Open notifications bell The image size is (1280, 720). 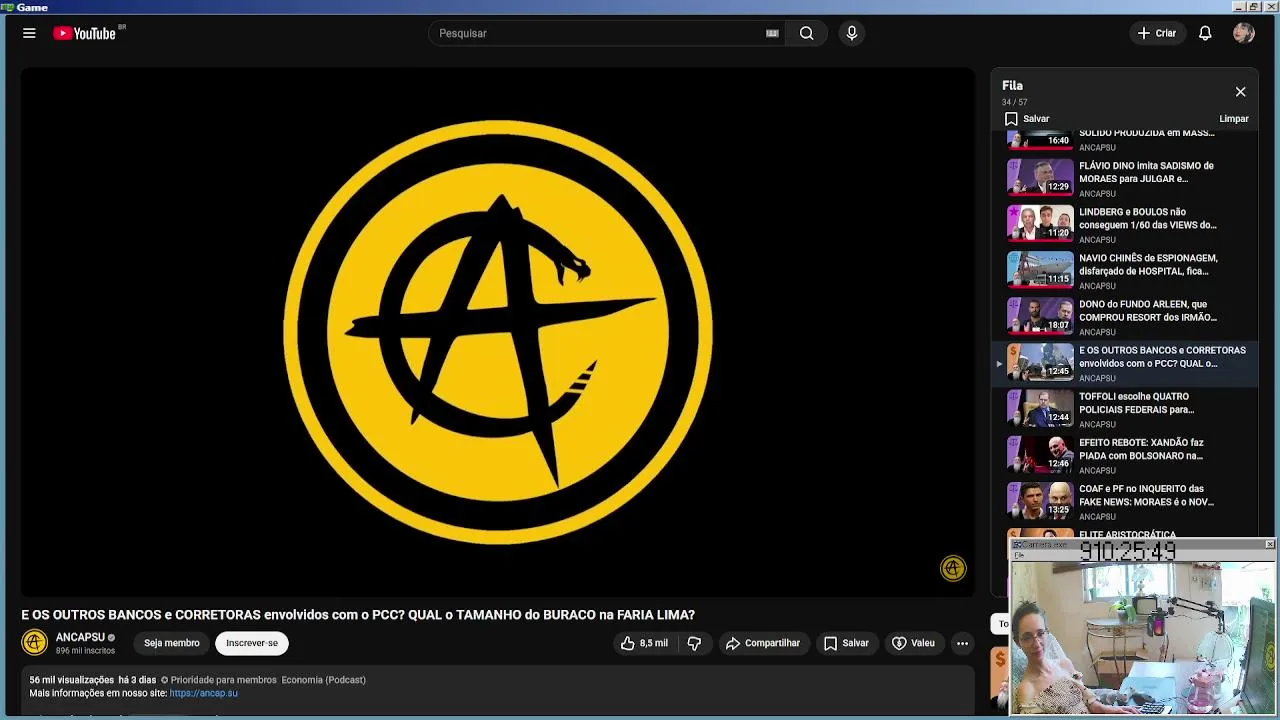(1205, 33)
